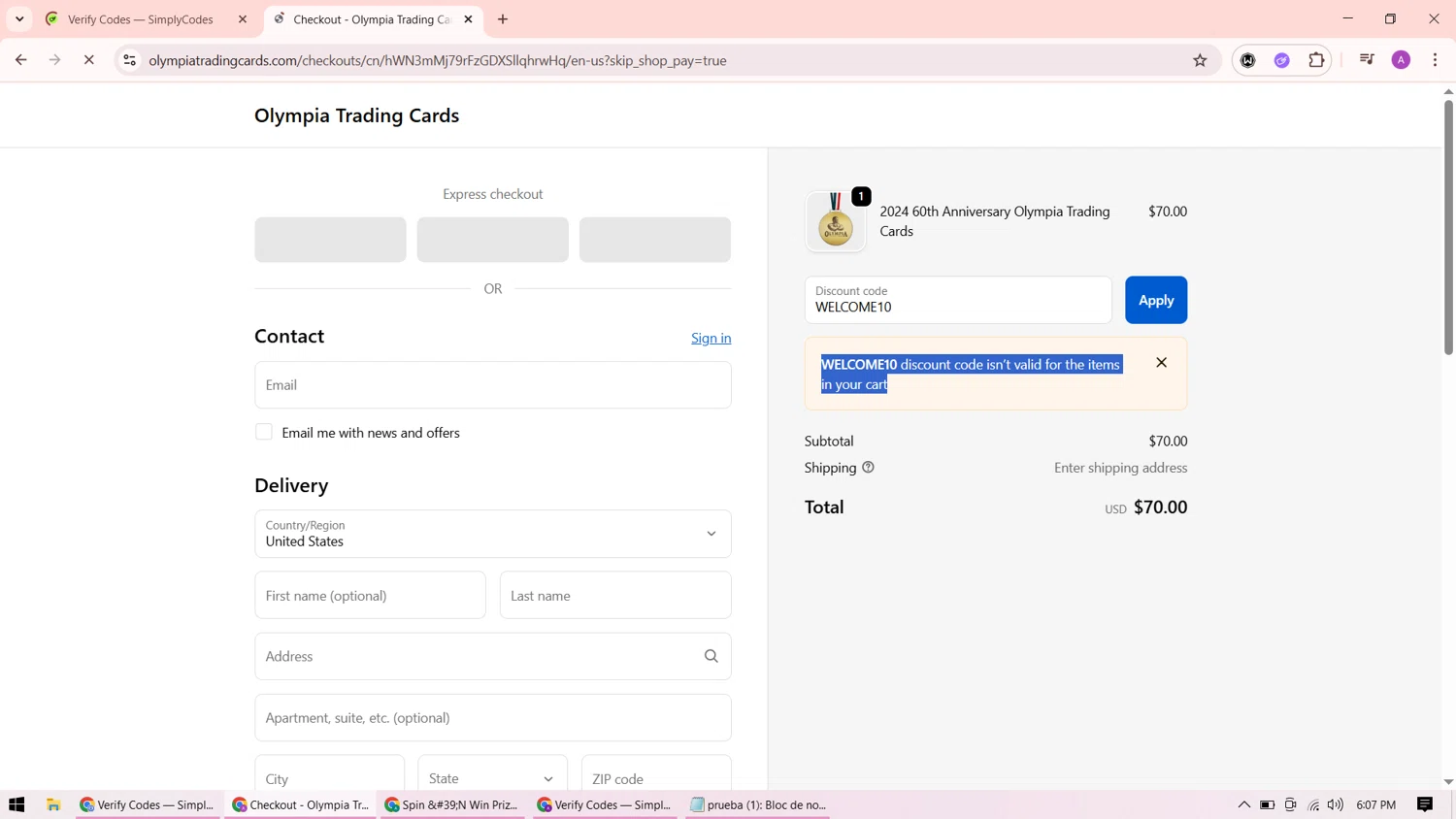Click the forward navigation arrow
The height and width of the screenshot is (819, 1456).
54,60
